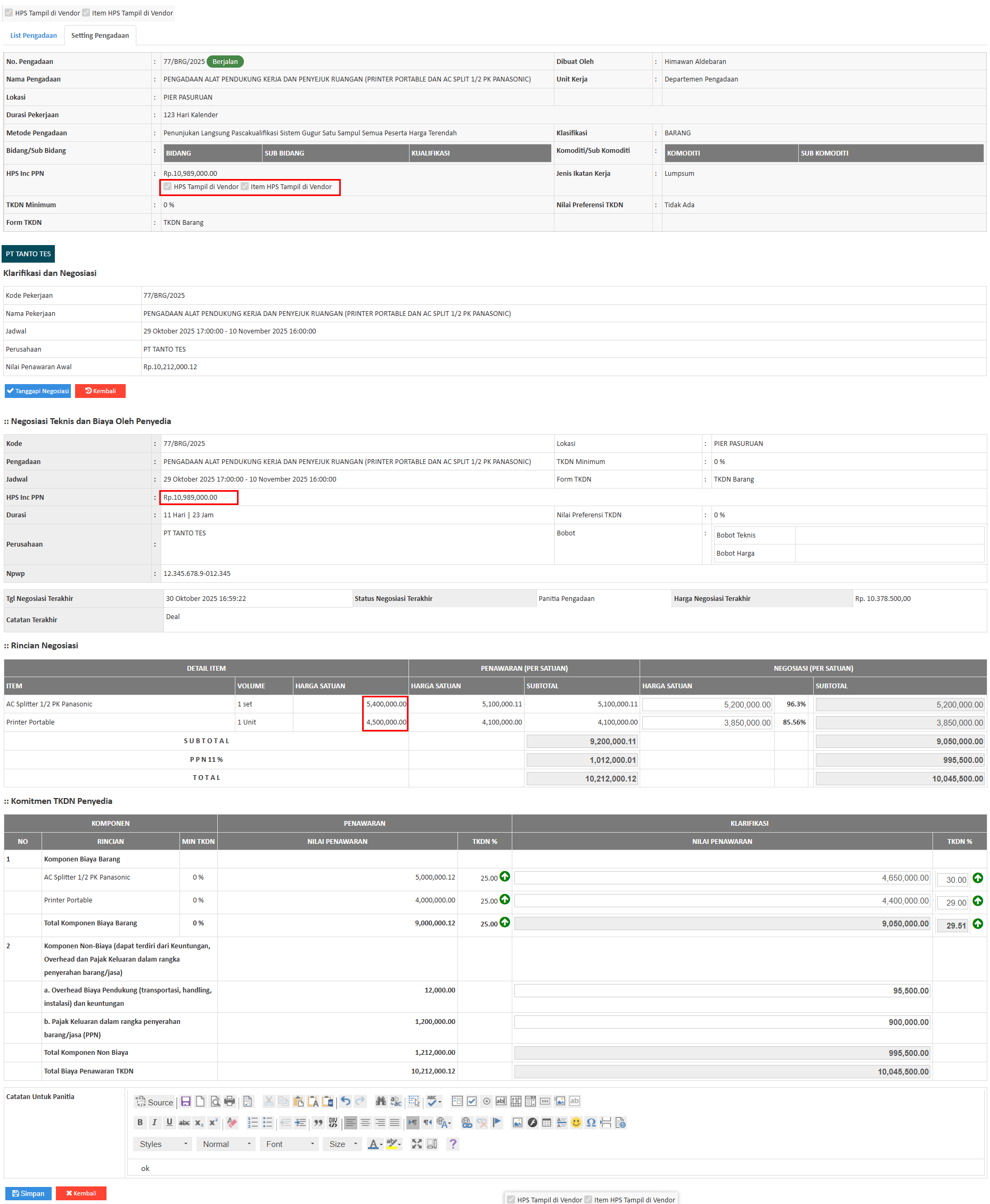Choose Paste from Word icon
This screenshot has height=1204, width=990.
[x=328, y=1101]
